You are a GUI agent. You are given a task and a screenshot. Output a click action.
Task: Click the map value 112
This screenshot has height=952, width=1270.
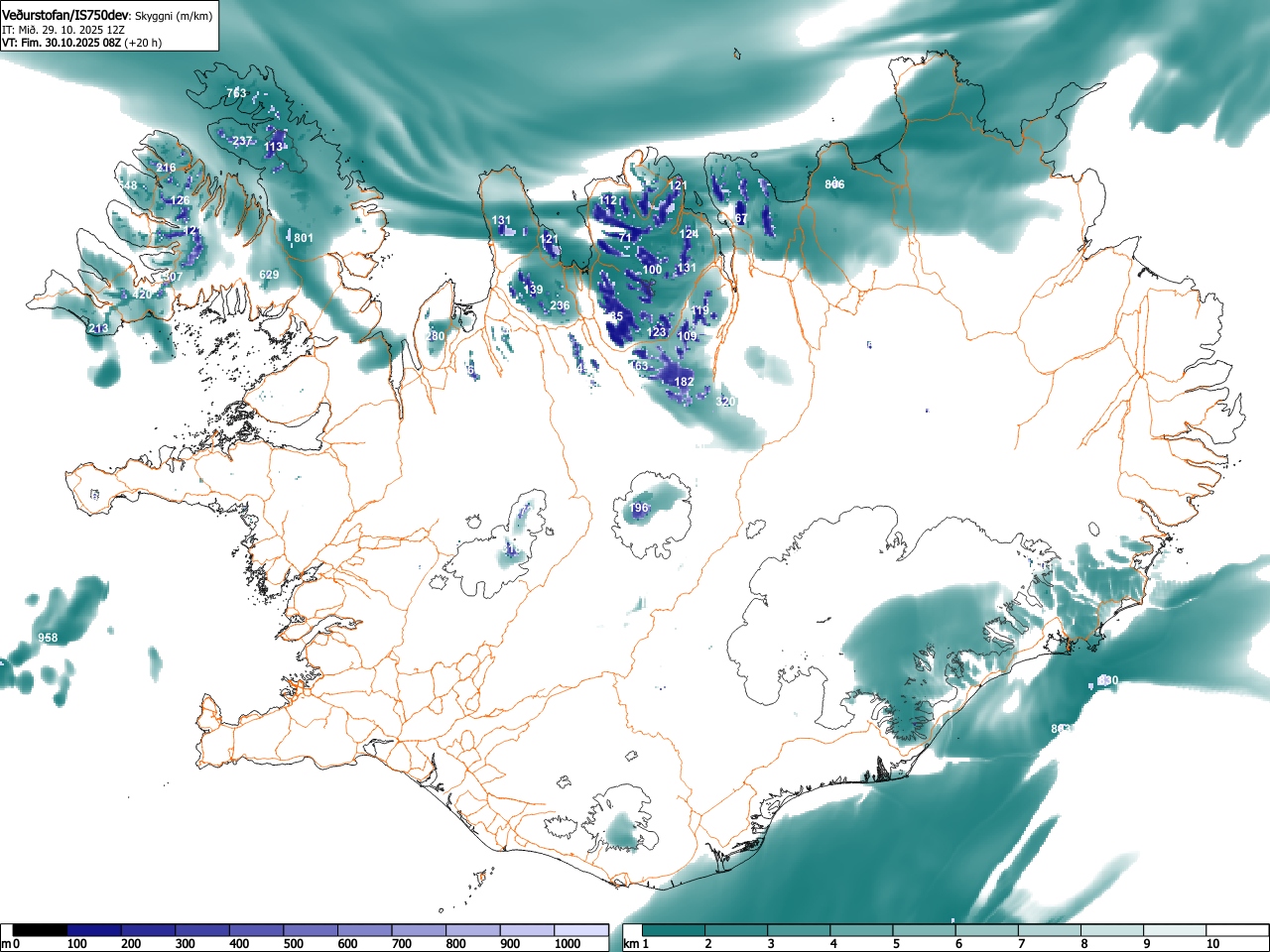coord(608,200)
